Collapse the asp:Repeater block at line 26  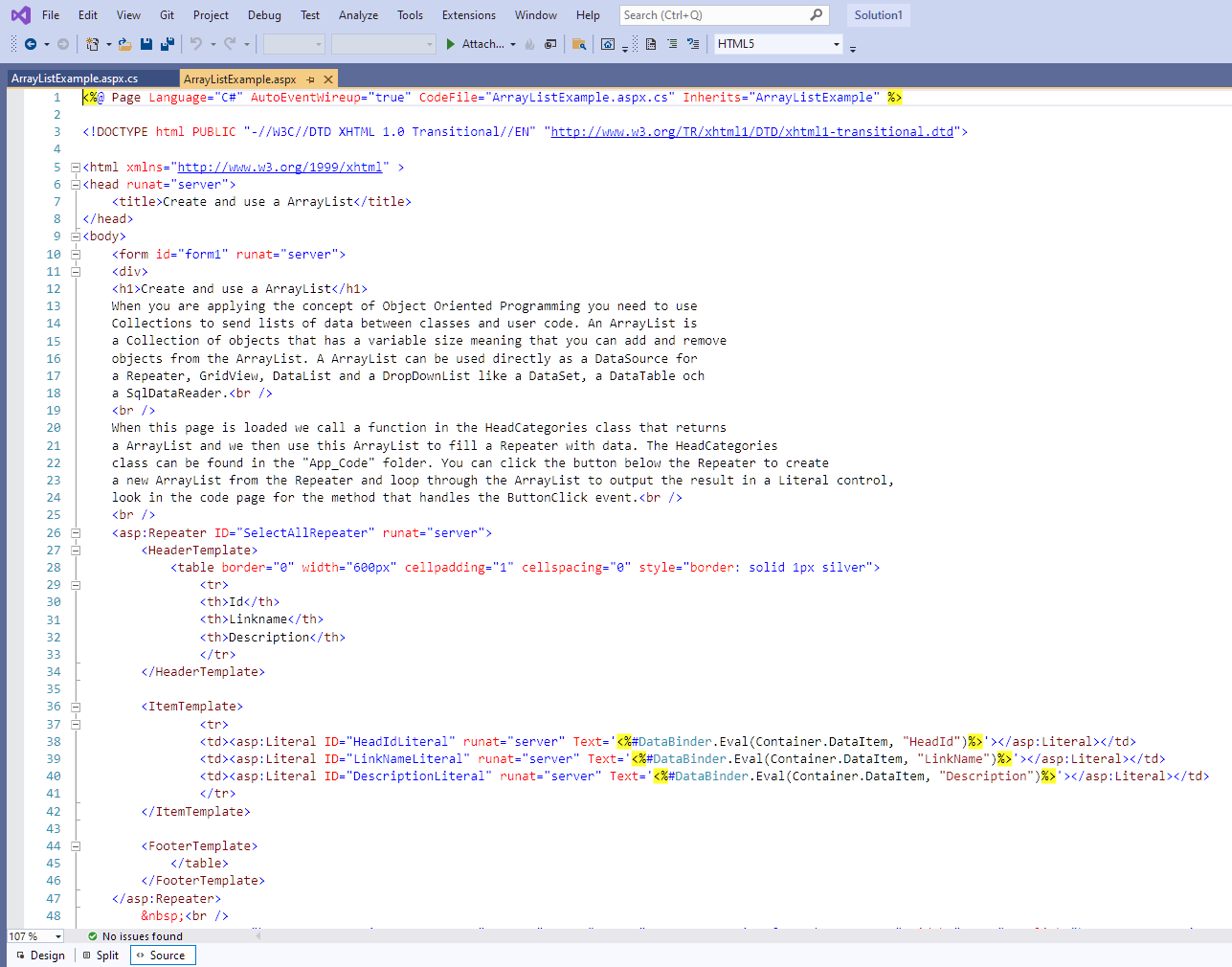(76, 533)
